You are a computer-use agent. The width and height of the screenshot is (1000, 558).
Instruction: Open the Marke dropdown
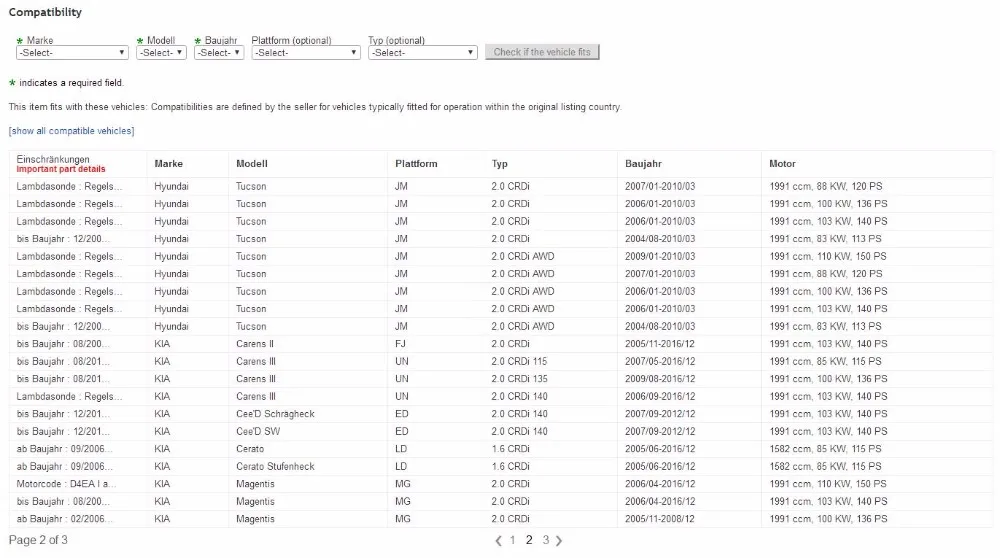(72, 53)
